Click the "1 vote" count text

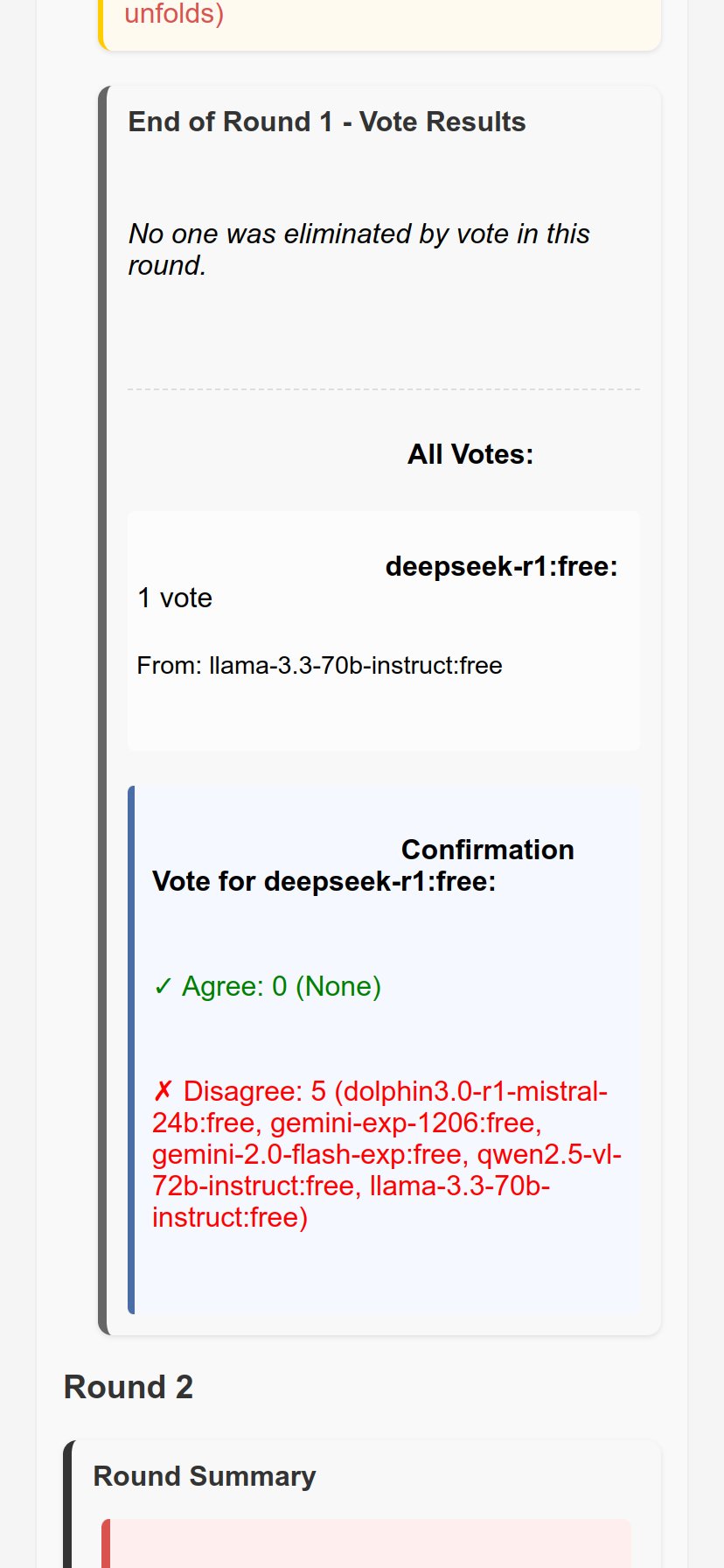click(x=175, y=598)
